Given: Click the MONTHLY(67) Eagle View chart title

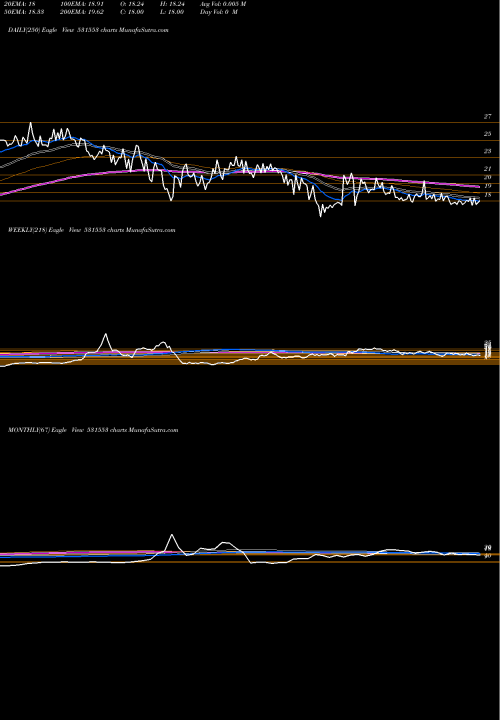Looking at the screenshot, I should click(93, 430).
